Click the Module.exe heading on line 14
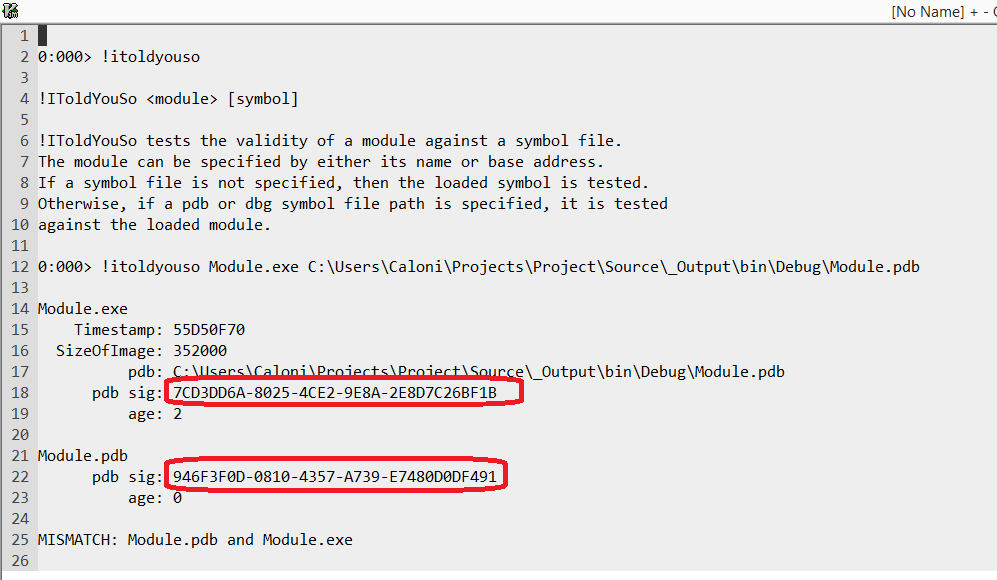 (83, 309)
